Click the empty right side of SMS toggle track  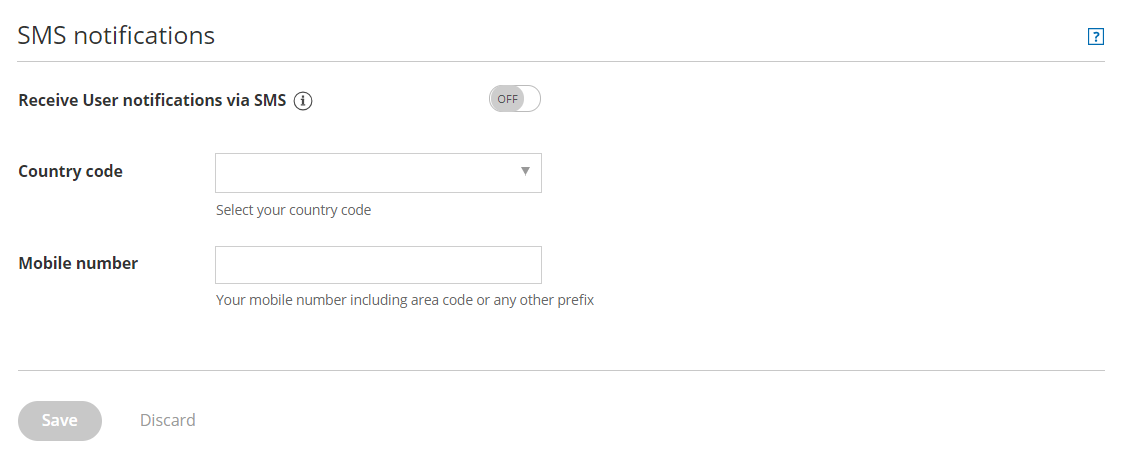point(531,99)
